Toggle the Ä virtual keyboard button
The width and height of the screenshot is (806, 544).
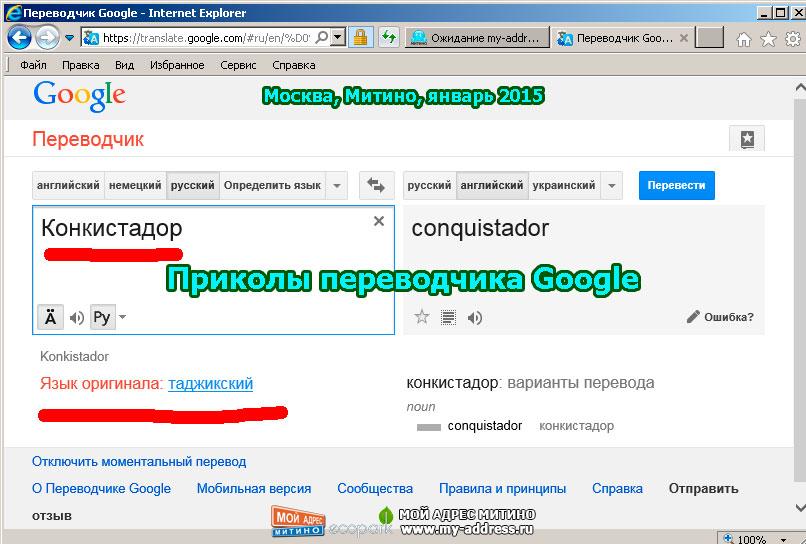[x=50, y=318]
